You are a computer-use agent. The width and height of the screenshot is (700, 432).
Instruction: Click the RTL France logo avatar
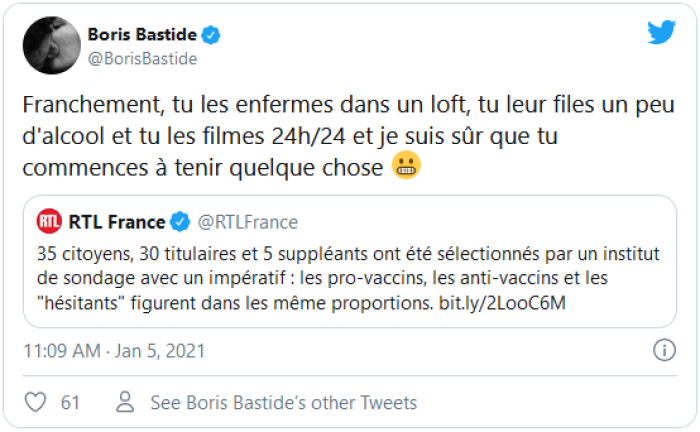[x=49, y=221]
